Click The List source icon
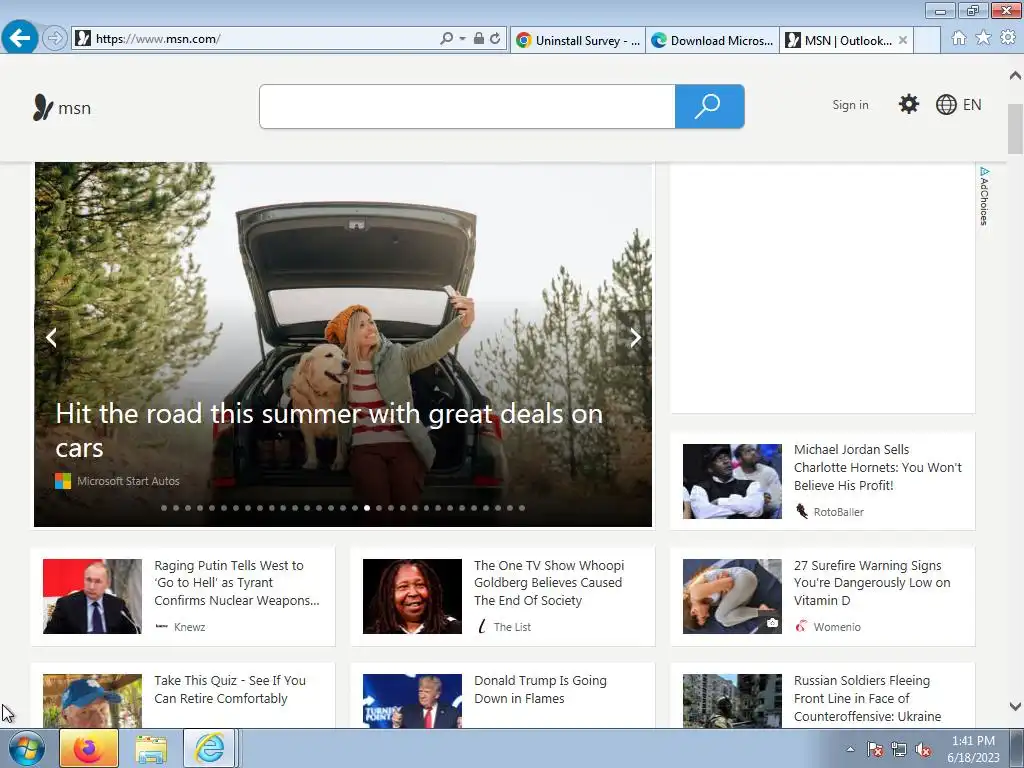 click(x=482, y=627)
